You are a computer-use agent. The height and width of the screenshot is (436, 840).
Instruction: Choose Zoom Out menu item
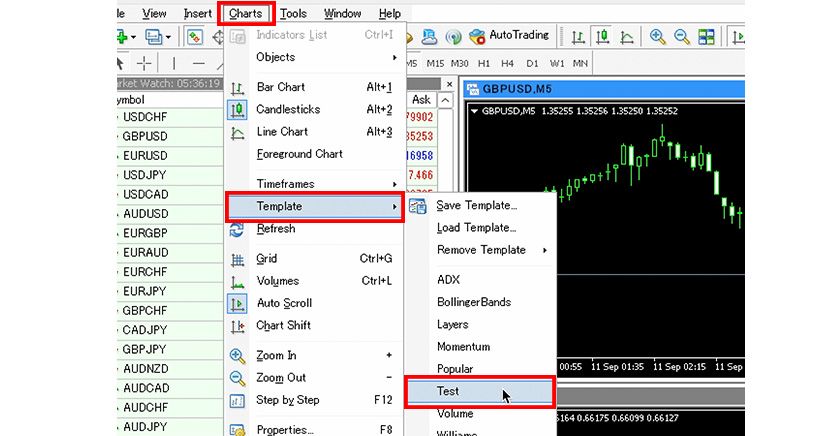(315, 378)
